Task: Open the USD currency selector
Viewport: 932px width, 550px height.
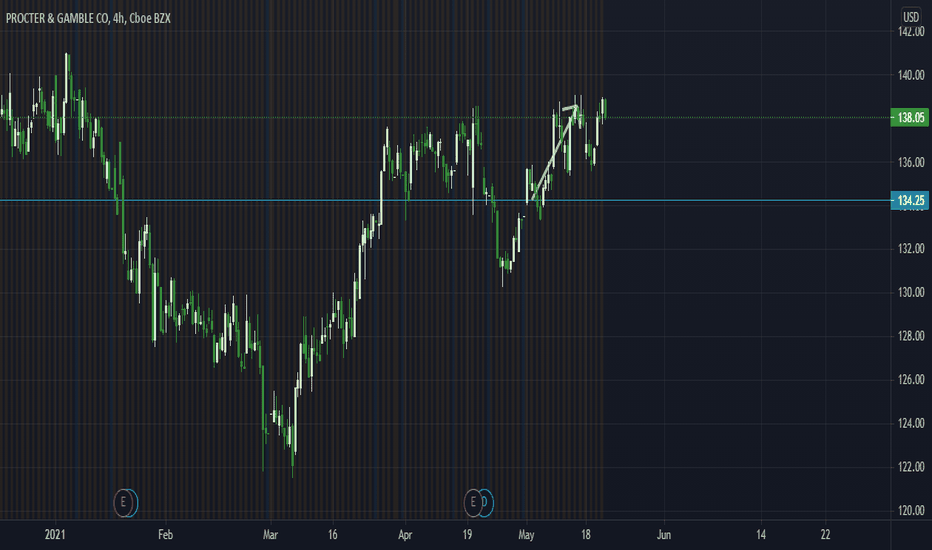Action: click(x=911, y=17)
